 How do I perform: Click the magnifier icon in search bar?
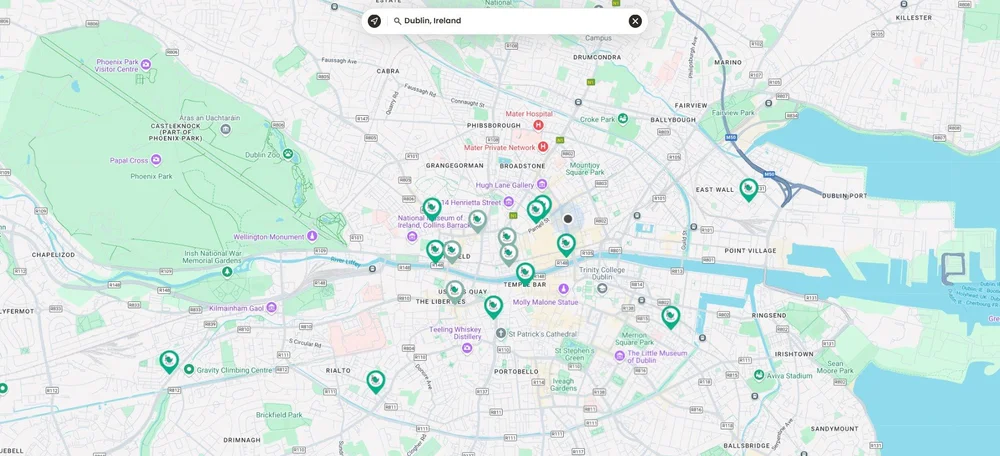(x=397, y=21)
